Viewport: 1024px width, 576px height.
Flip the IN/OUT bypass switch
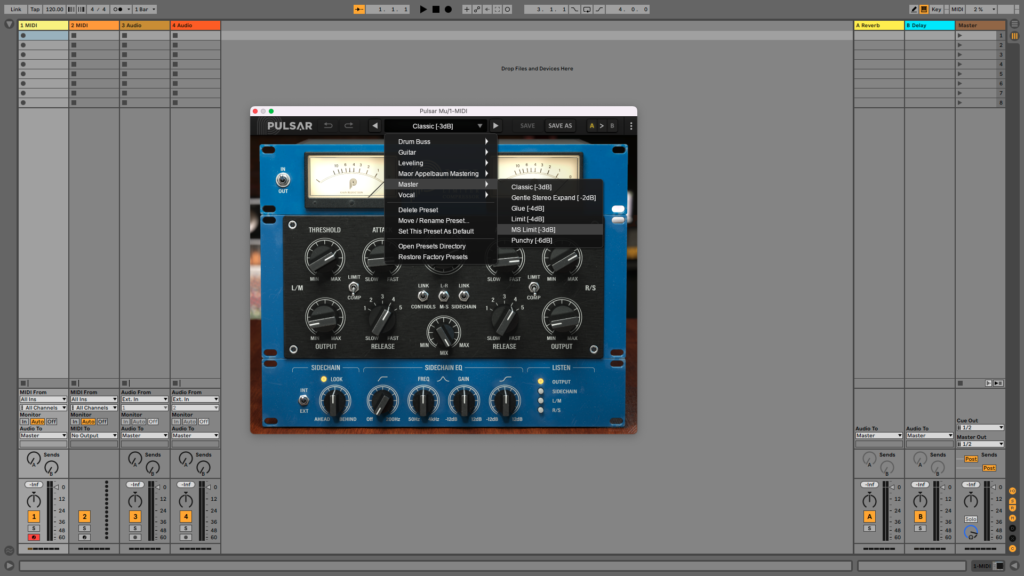(283, 180)
